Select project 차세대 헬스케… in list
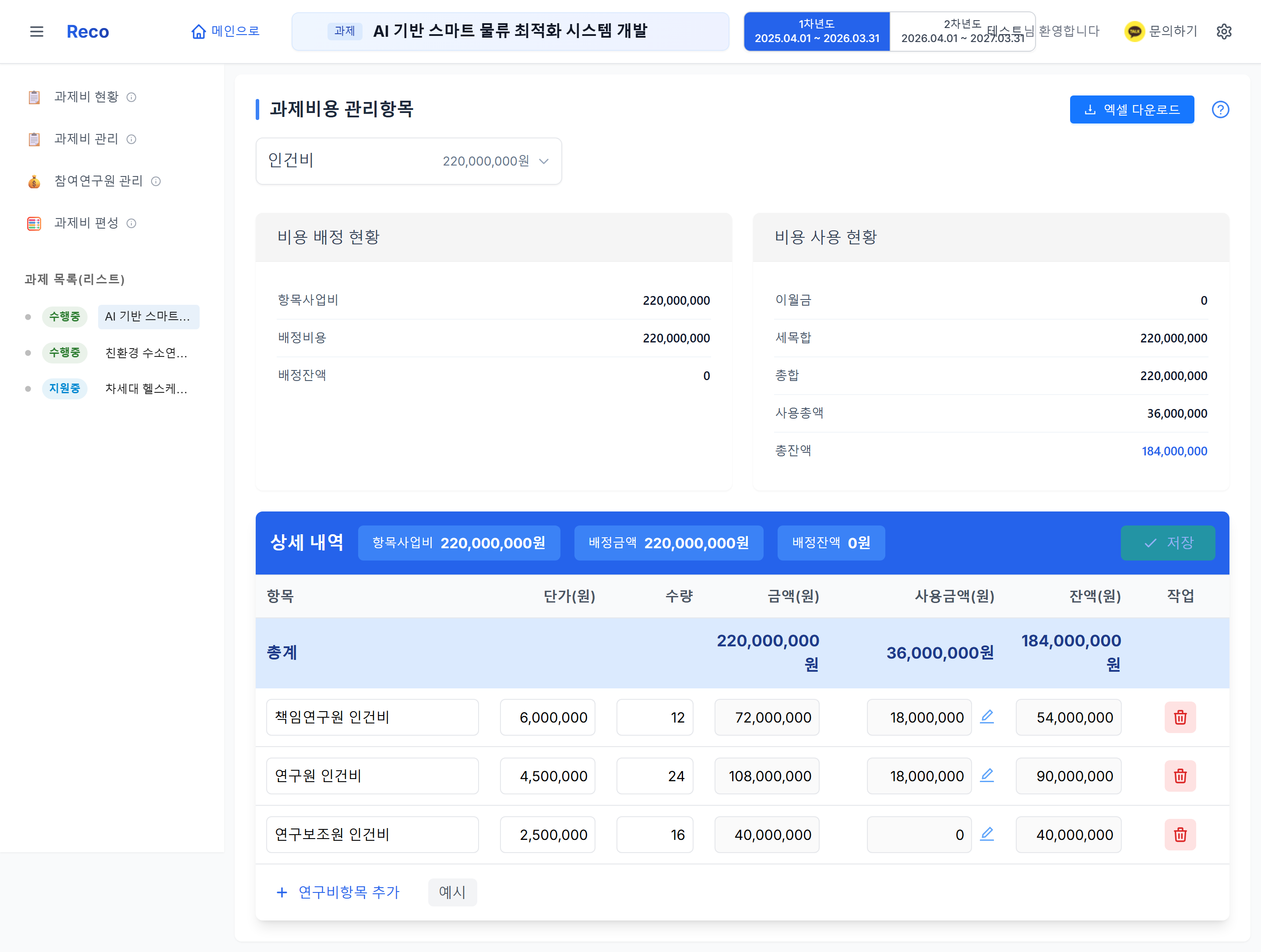The width and height of the screenshot is (1261, 952). (x=147, y=389)
